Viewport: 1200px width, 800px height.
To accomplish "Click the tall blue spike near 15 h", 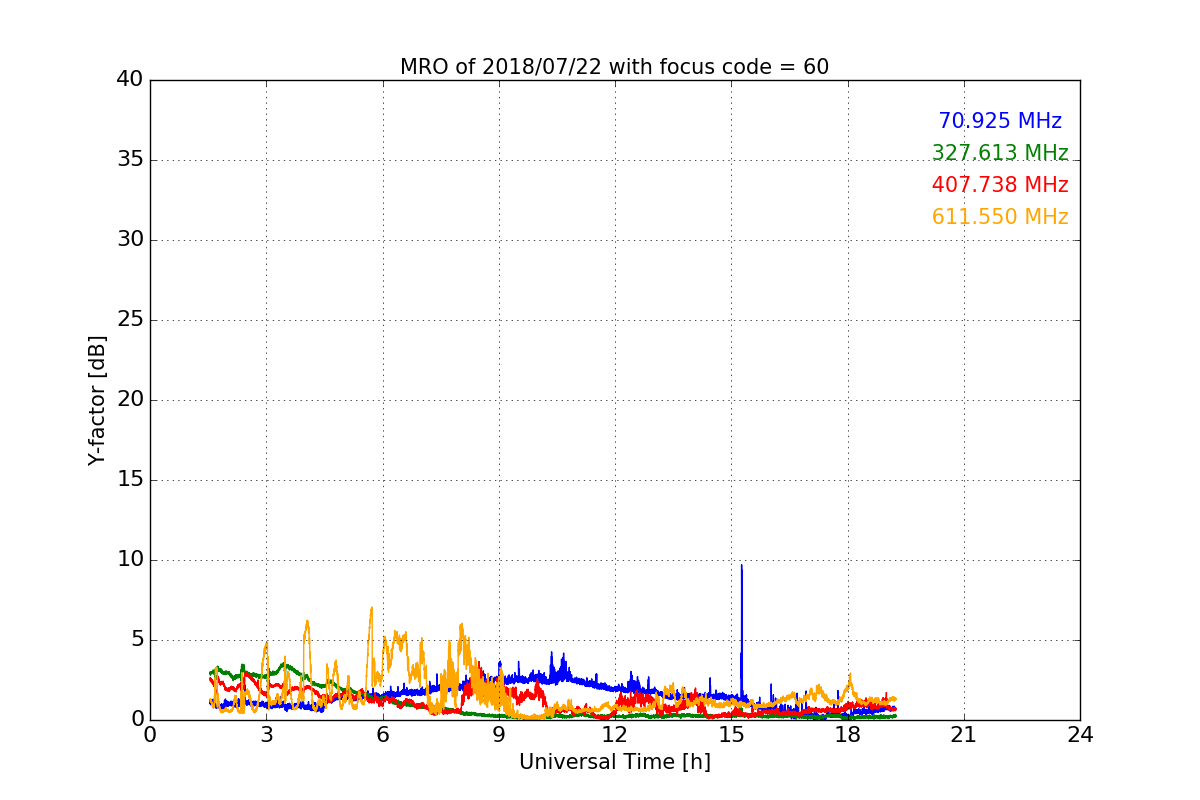I will click(741, 630).
